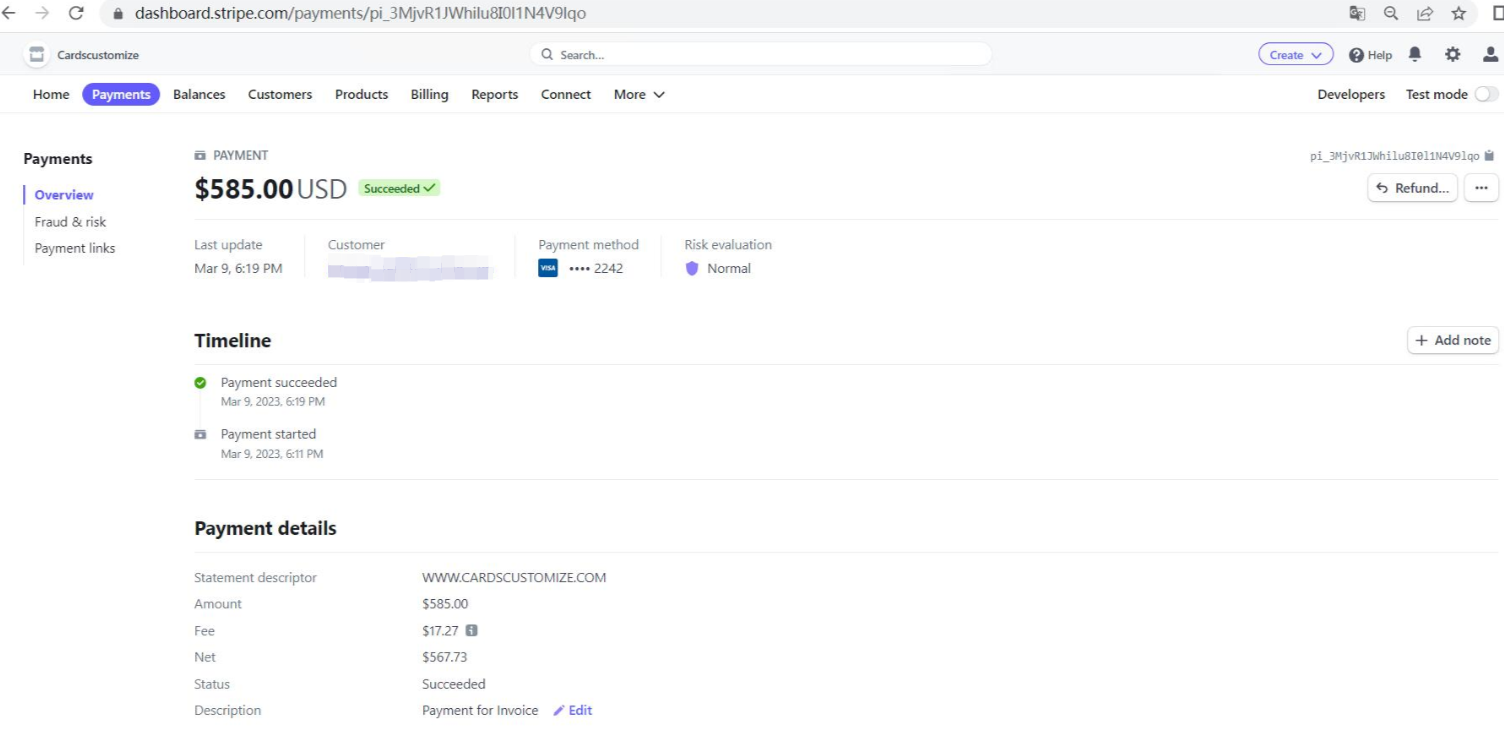Image resolution: width=1504 pixels, height=745 pixels.
Task: Open the three-dot overflow menu
Action: point(1481,188)
